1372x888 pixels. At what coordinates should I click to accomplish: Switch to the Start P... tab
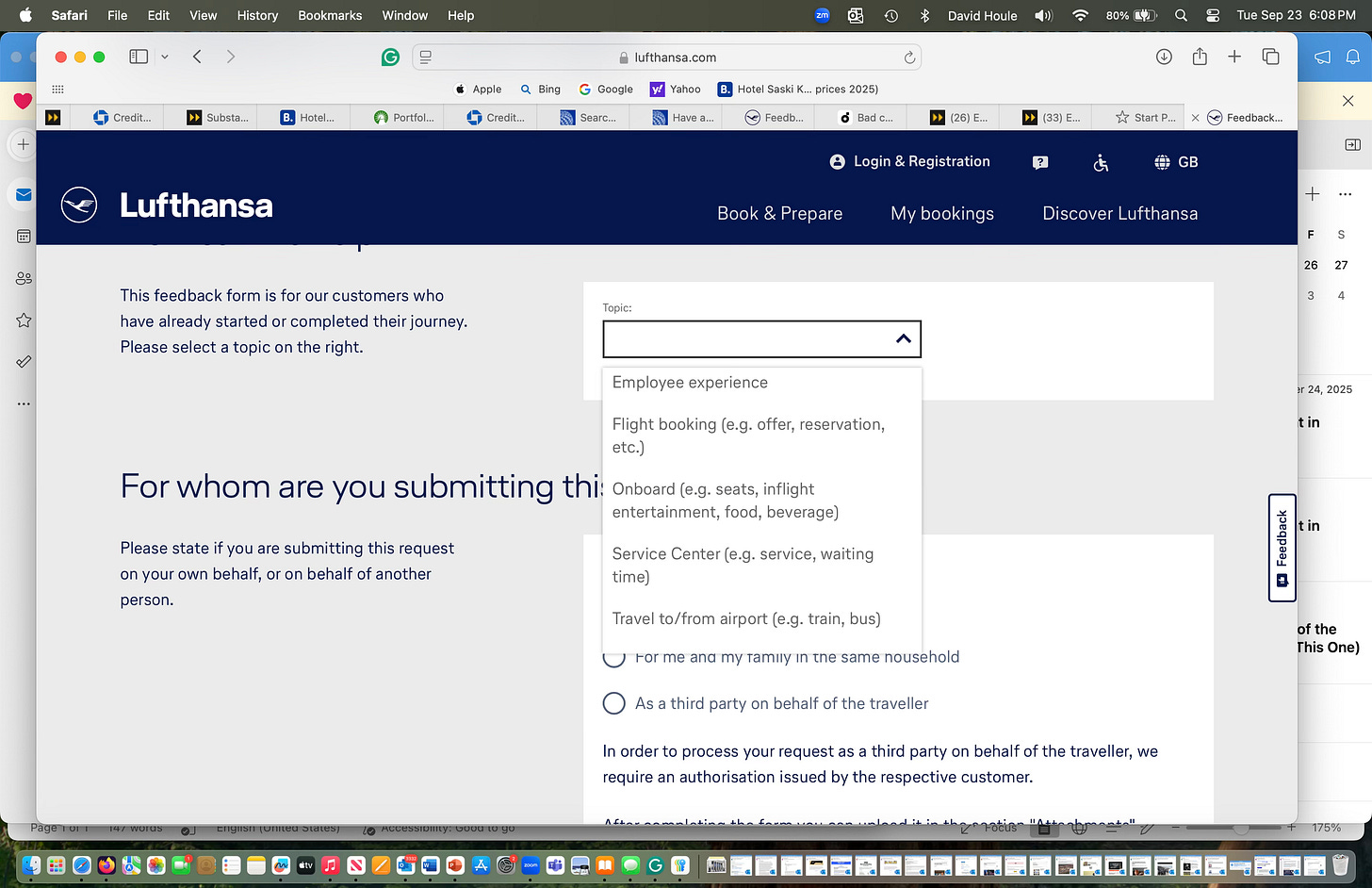click(1145, 118)
